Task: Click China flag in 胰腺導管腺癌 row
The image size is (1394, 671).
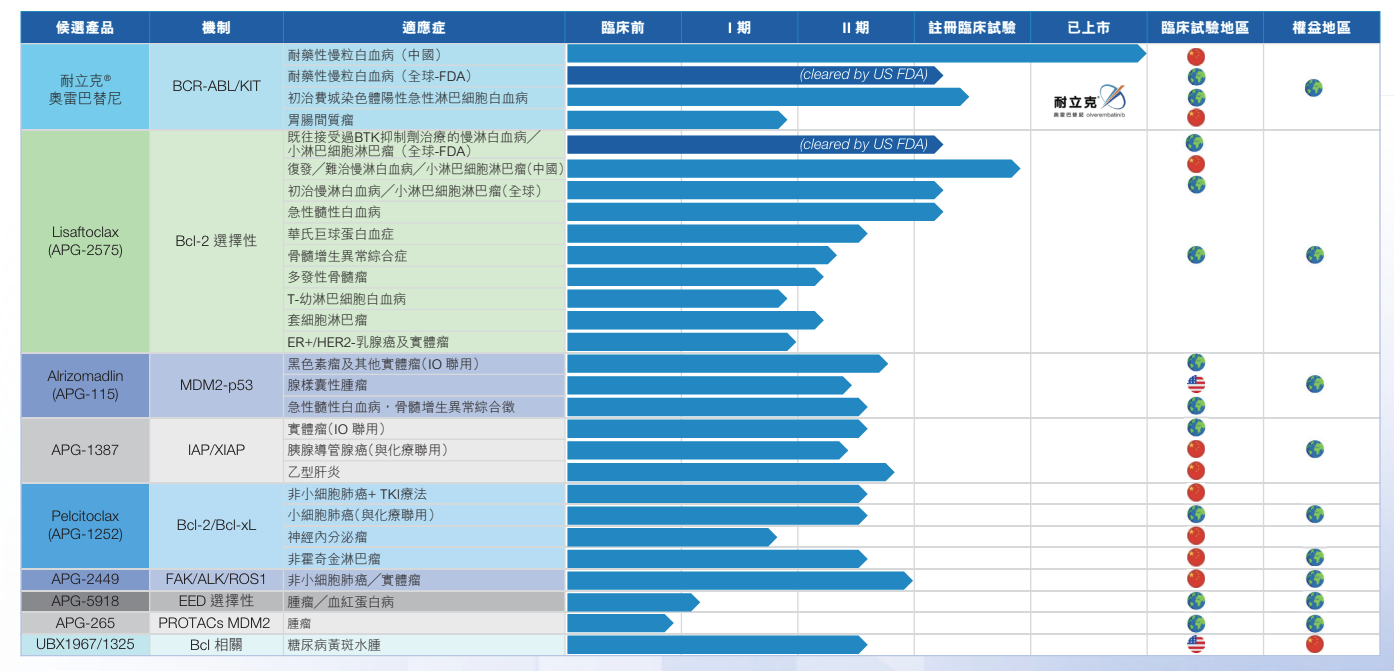Action: (1195, 449)
